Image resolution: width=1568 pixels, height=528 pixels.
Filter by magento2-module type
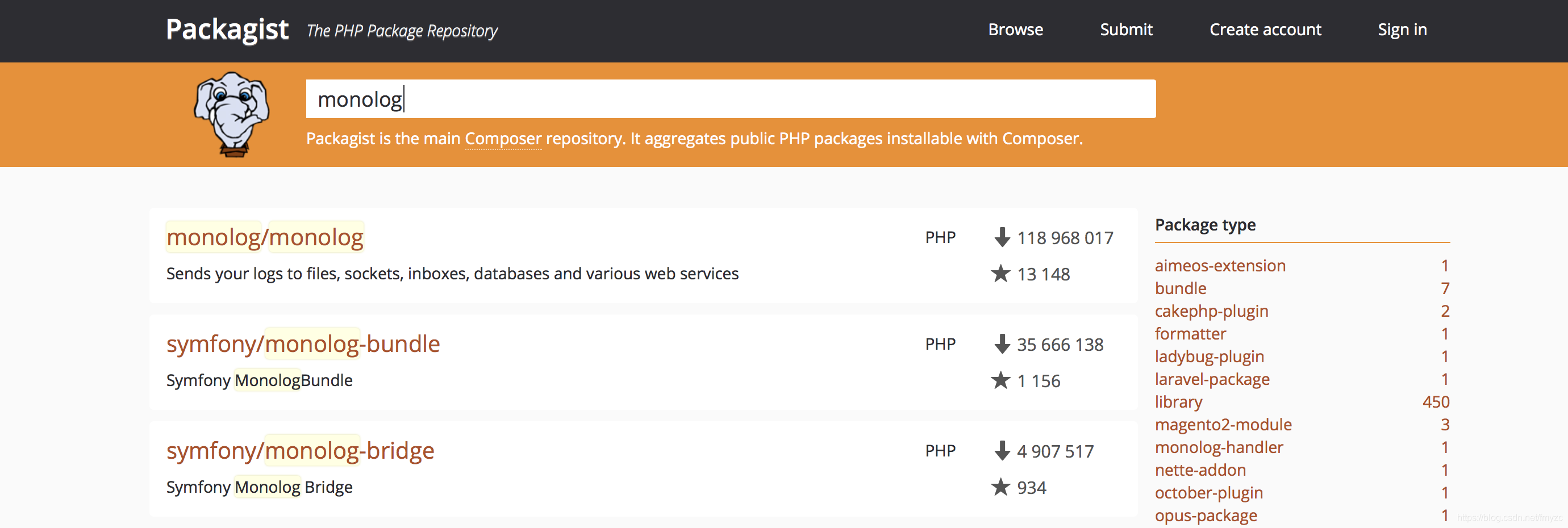click(x=1223, y=425)
